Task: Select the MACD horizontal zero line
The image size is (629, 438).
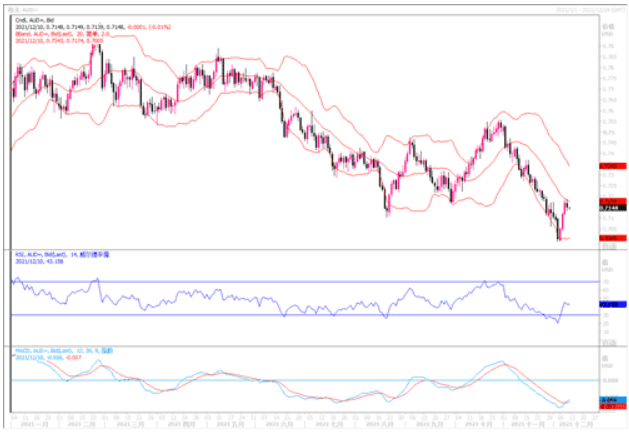Action: pyautogui.click(x=300, y=380)
